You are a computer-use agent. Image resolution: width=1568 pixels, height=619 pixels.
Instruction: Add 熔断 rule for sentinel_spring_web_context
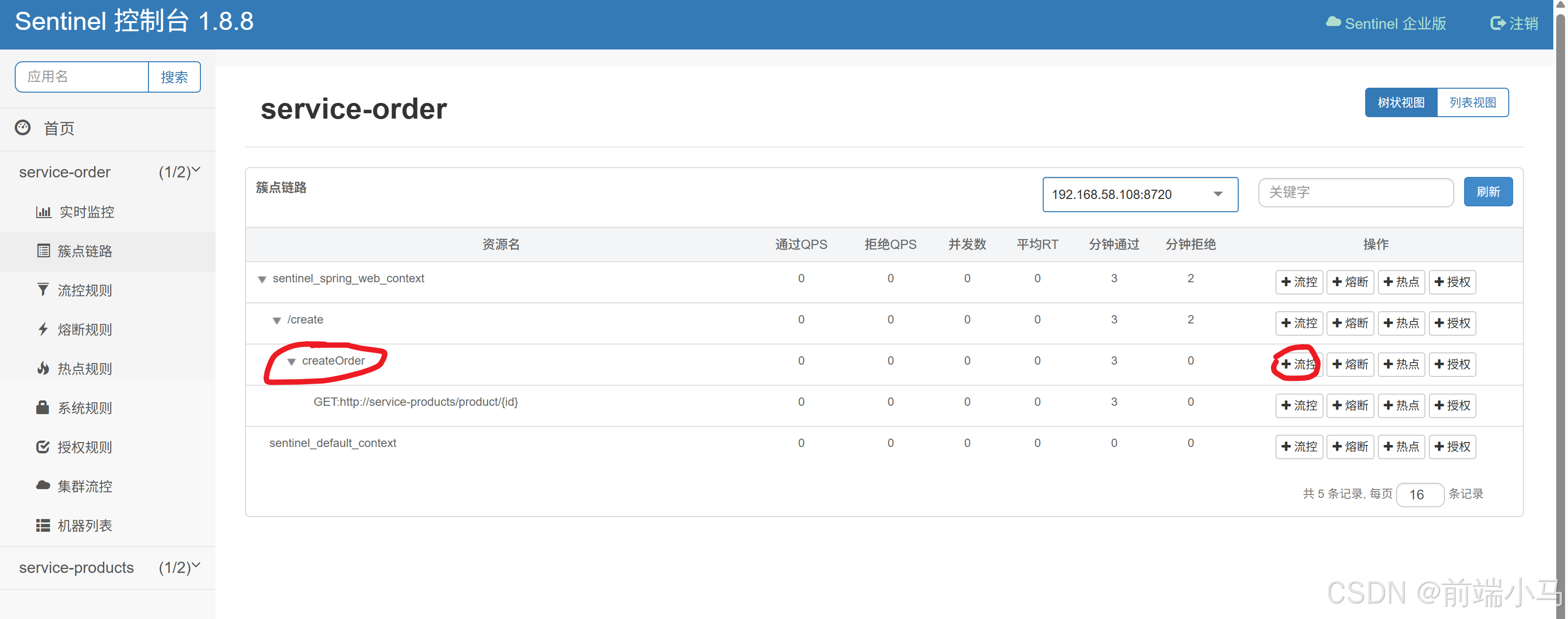(1350, 282)
